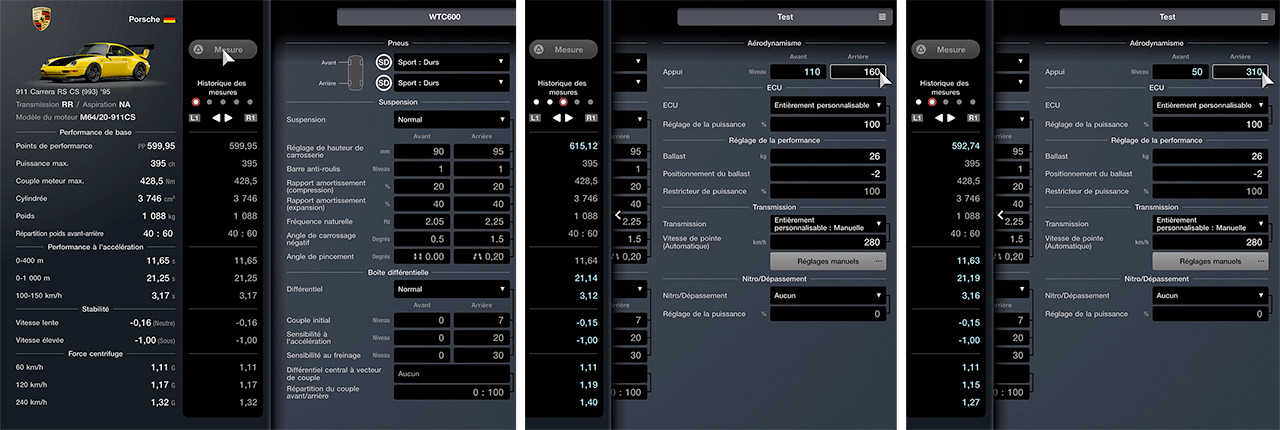Select first history dot above 592,74 column
The image size is (1280, 430).
[x=918, y=102]
